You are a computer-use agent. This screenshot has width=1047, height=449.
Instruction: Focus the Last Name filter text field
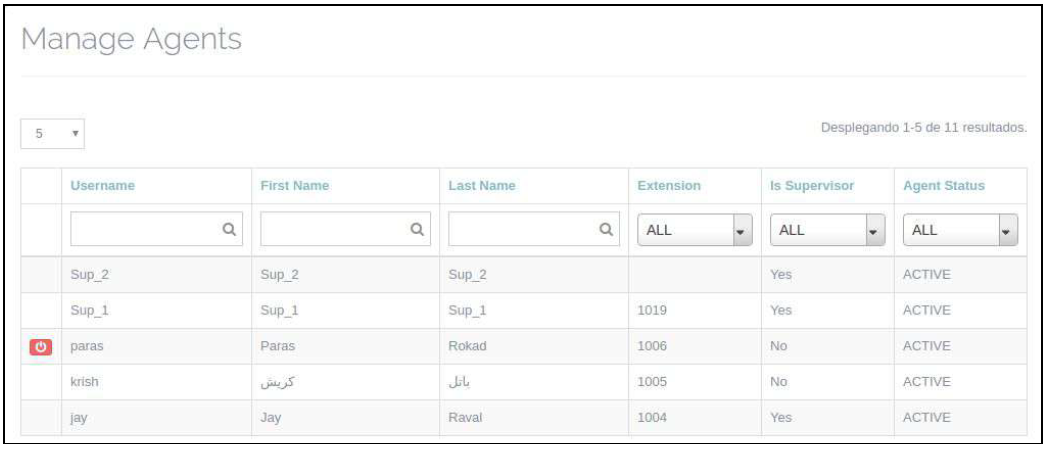522,230
